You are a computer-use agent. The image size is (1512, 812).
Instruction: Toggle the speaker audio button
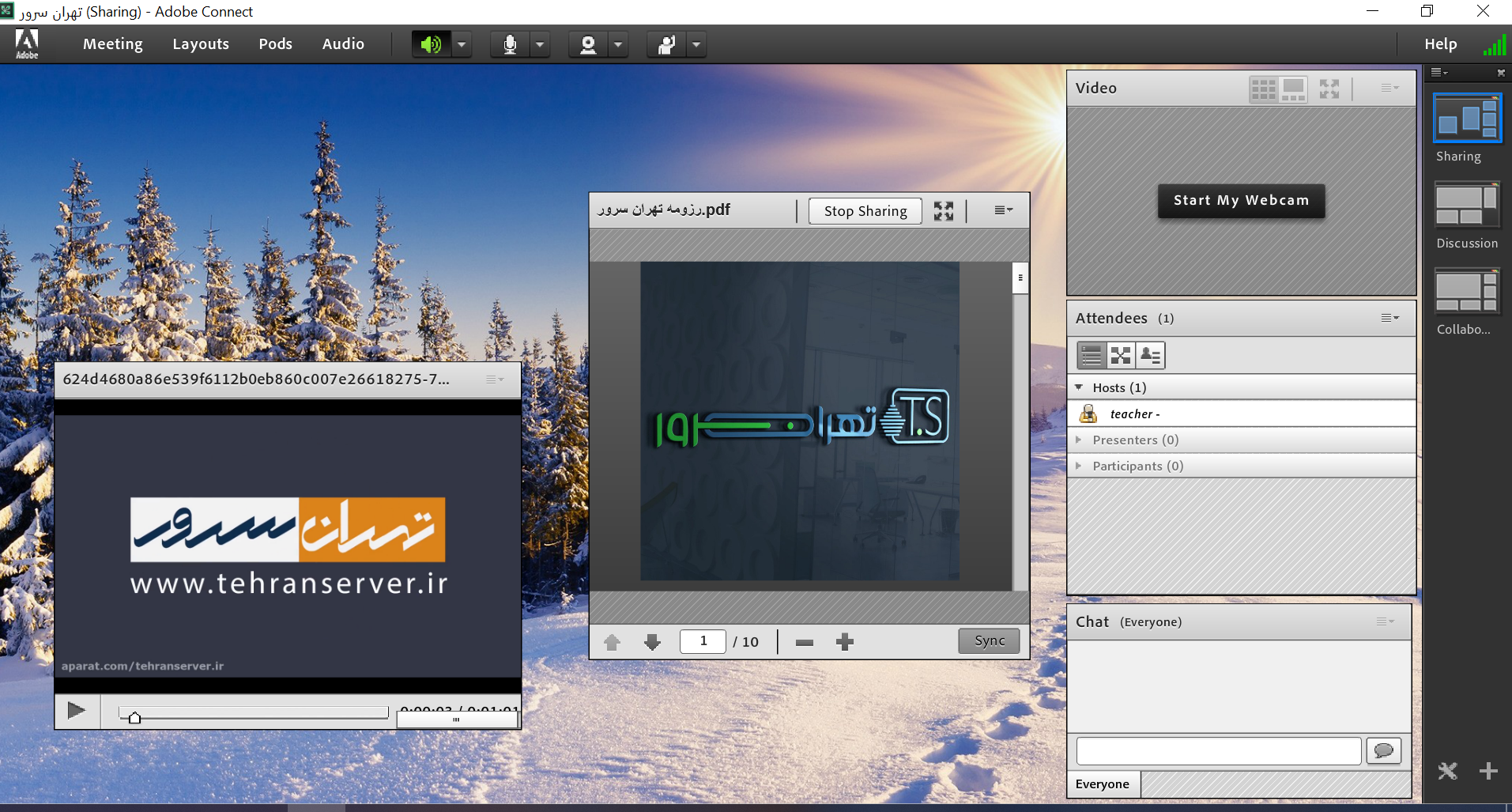[431, 44]
